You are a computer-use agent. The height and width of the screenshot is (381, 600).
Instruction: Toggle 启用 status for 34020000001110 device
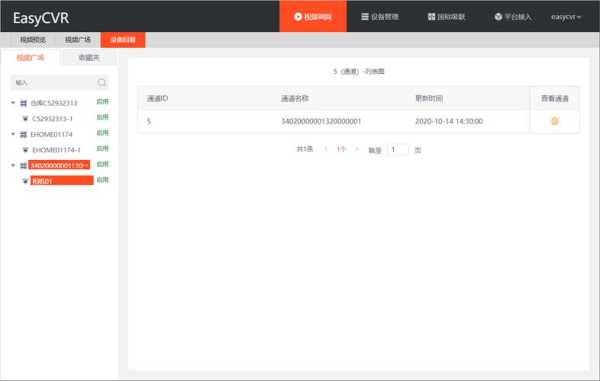103,164
